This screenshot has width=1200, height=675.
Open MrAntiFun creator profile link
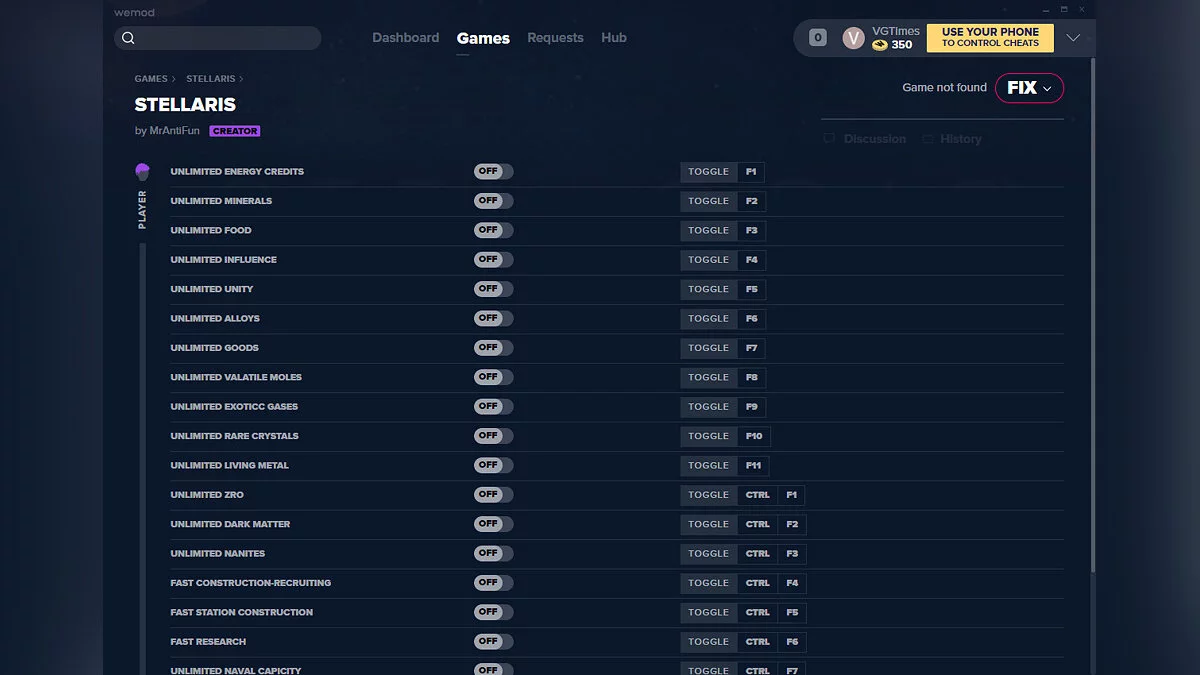174,131
